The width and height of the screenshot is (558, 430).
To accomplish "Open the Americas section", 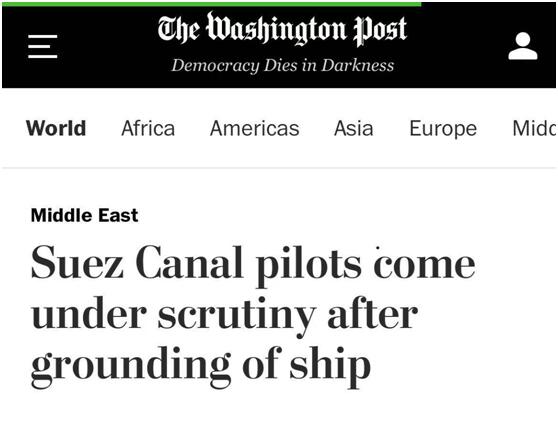I will tap(254, 128).
